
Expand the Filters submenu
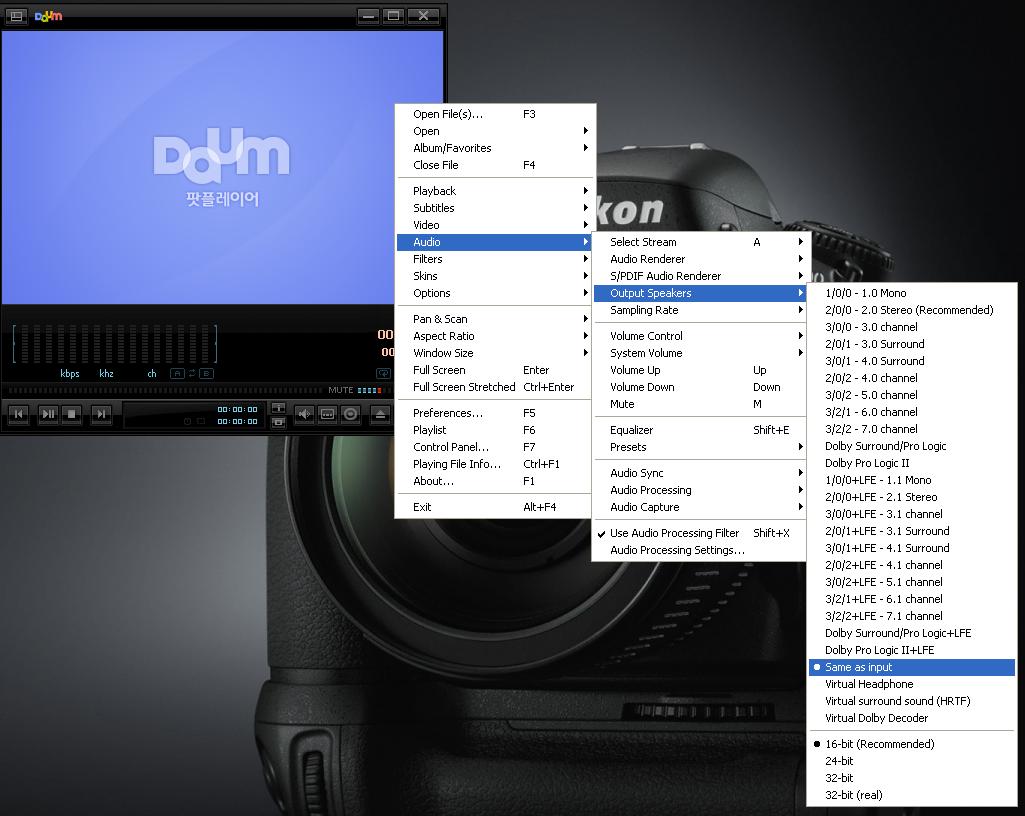[x=496, y=259]
